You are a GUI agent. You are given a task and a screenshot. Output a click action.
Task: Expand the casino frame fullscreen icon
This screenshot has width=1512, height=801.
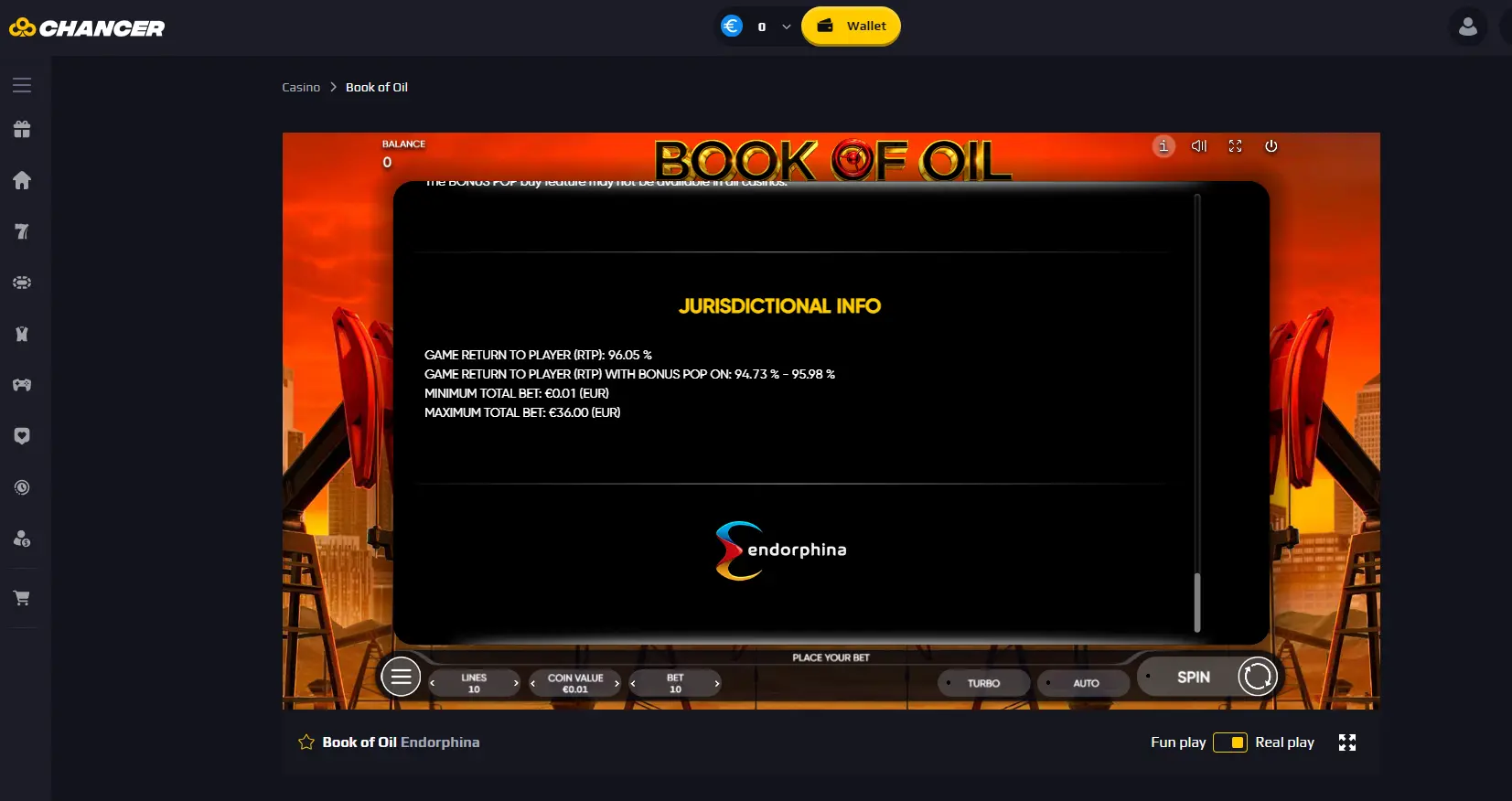1347,742
